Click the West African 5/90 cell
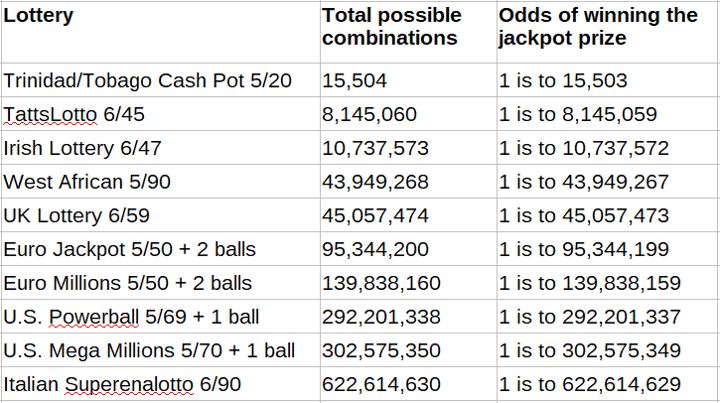This screenshot has width=720, height=403. click(x=161, y=181)
